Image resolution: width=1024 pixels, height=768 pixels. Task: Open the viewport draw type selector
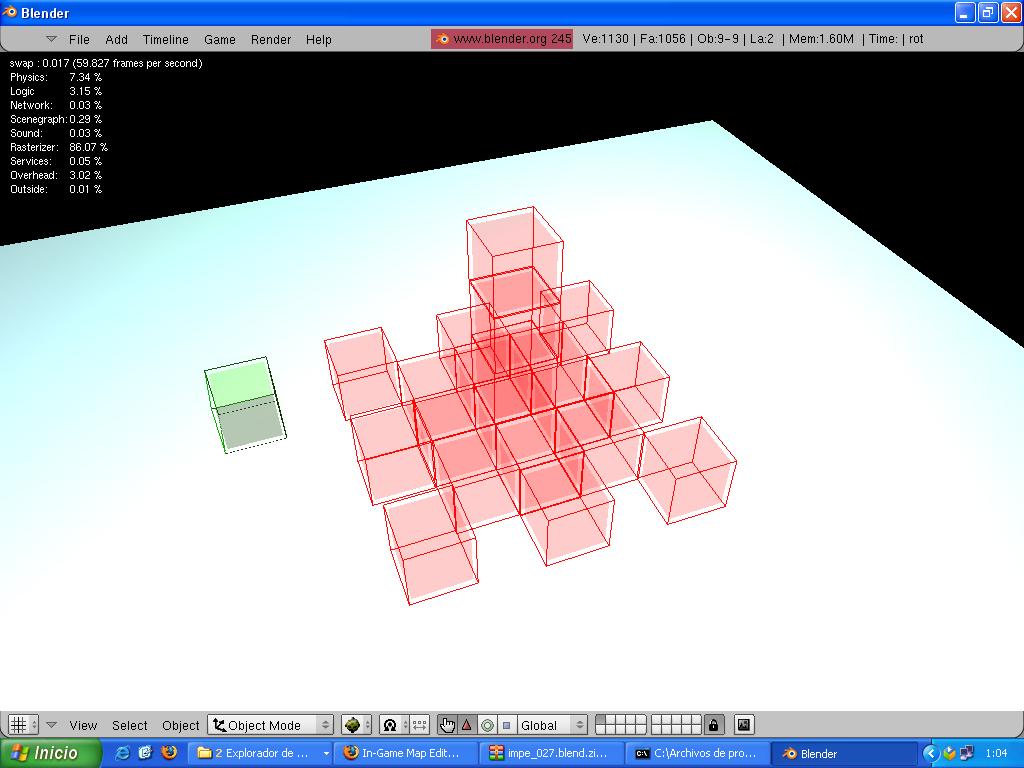356,725
